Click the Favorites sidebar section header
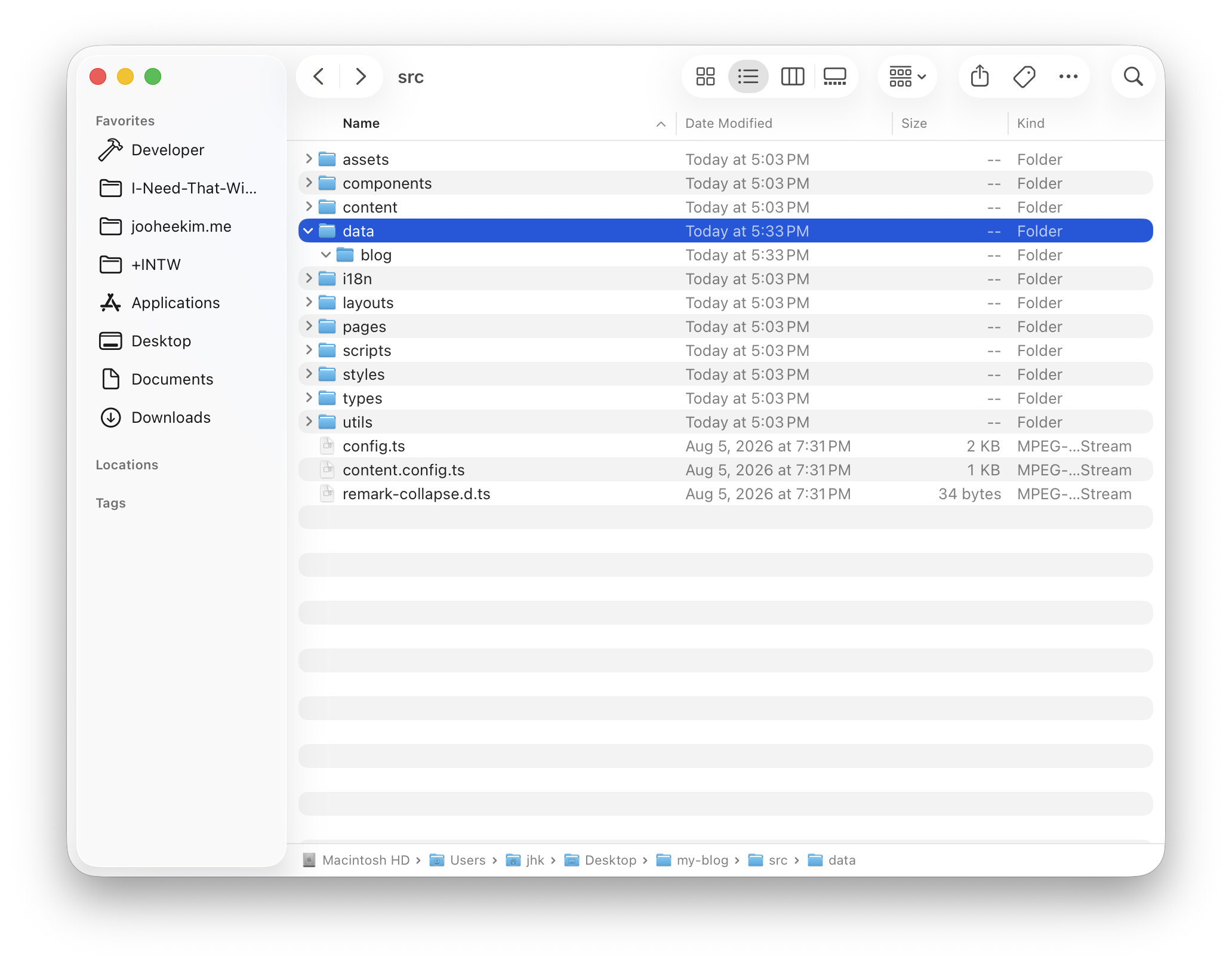Screen dimensions: 1232x965 (125, 121)
